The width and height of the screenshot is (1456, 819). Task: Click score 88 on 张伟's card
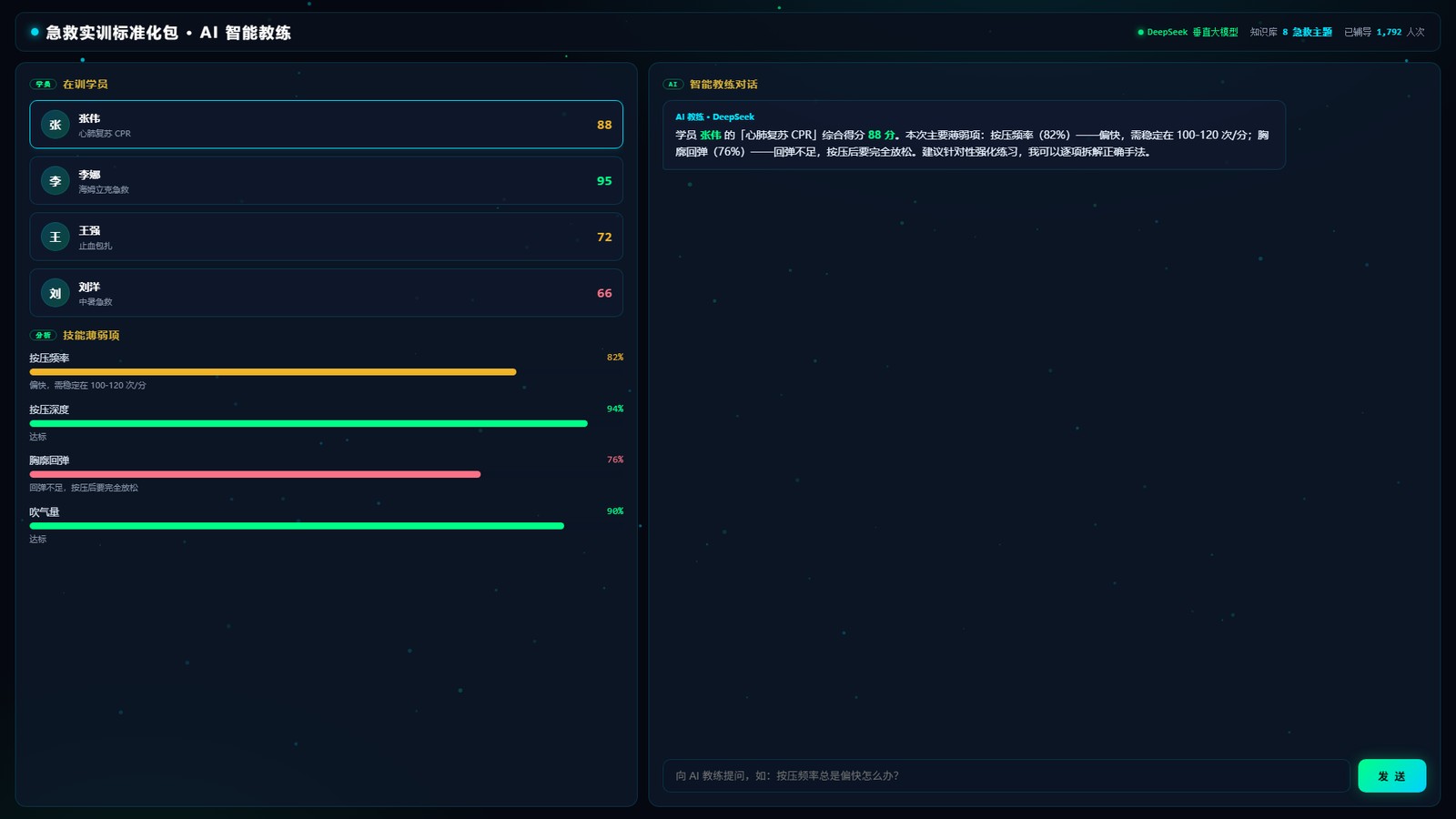tap(604, 125)
